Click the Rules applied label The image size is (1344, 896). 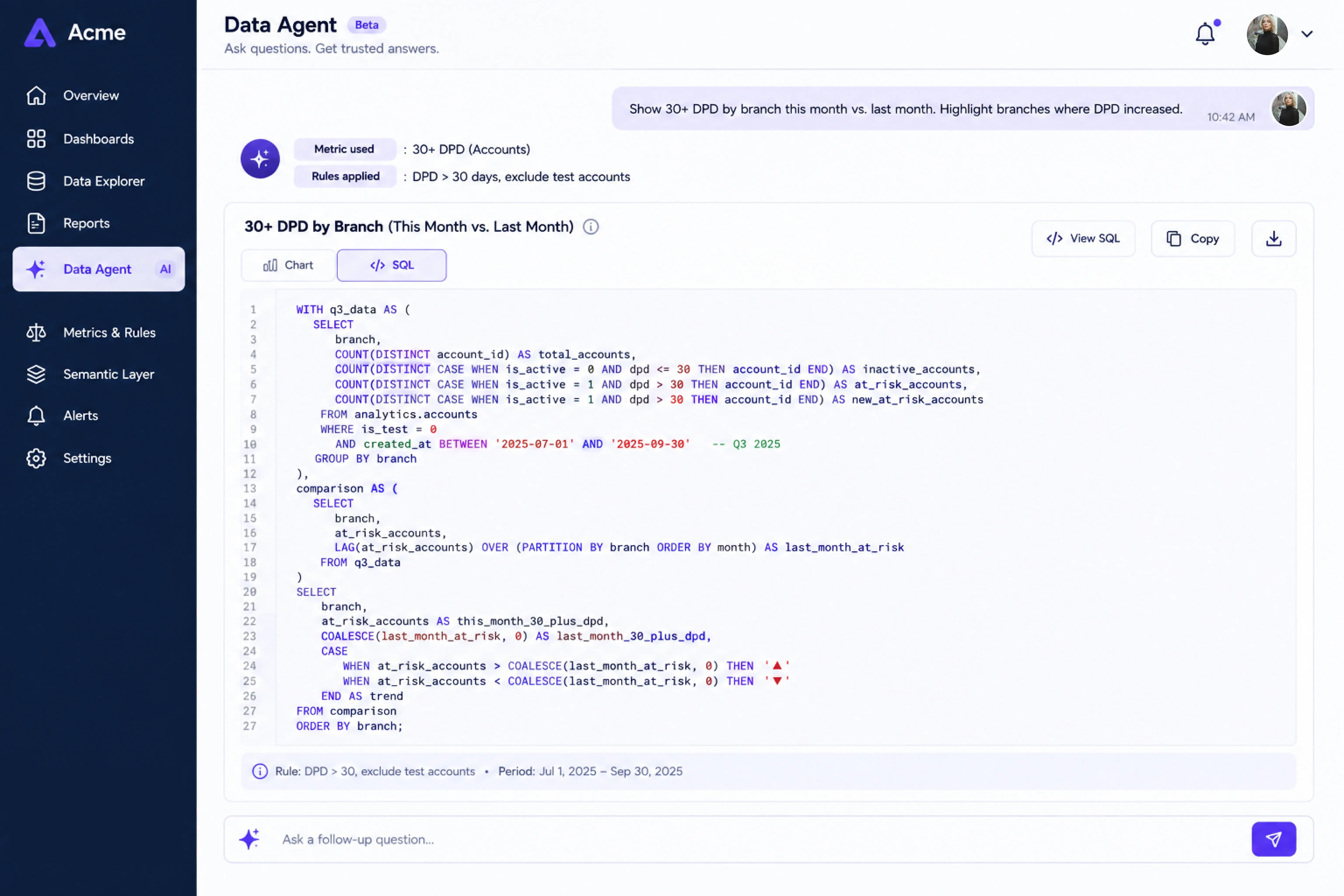coord(345,176)
